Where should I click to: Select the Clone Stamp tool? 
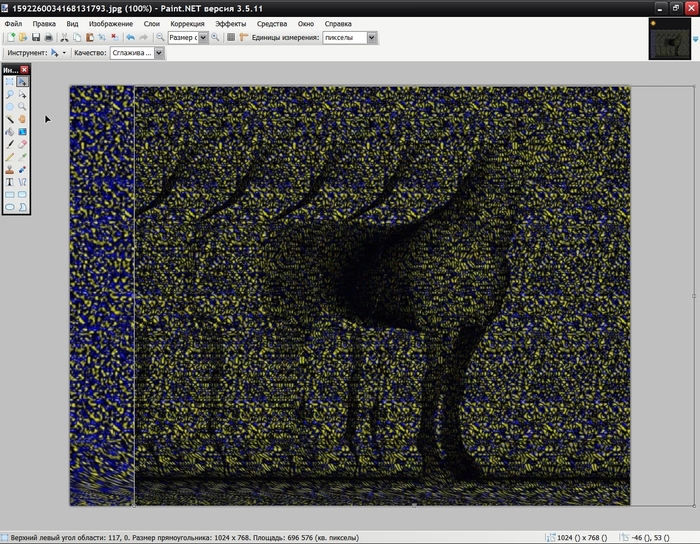(x=10, y=169)
